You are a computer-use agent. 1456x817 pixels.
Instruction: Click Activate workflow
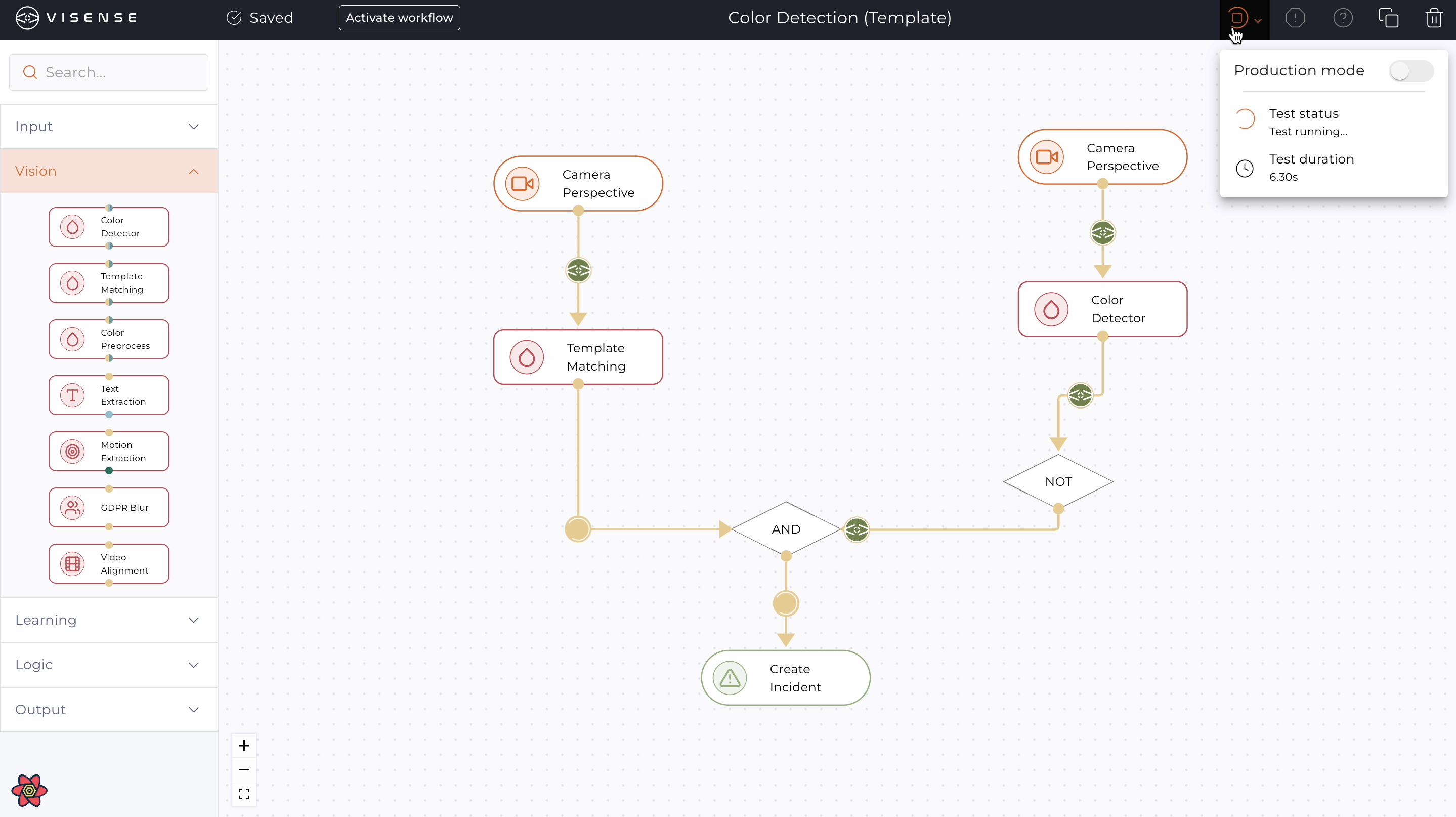(x=399, y=18)
